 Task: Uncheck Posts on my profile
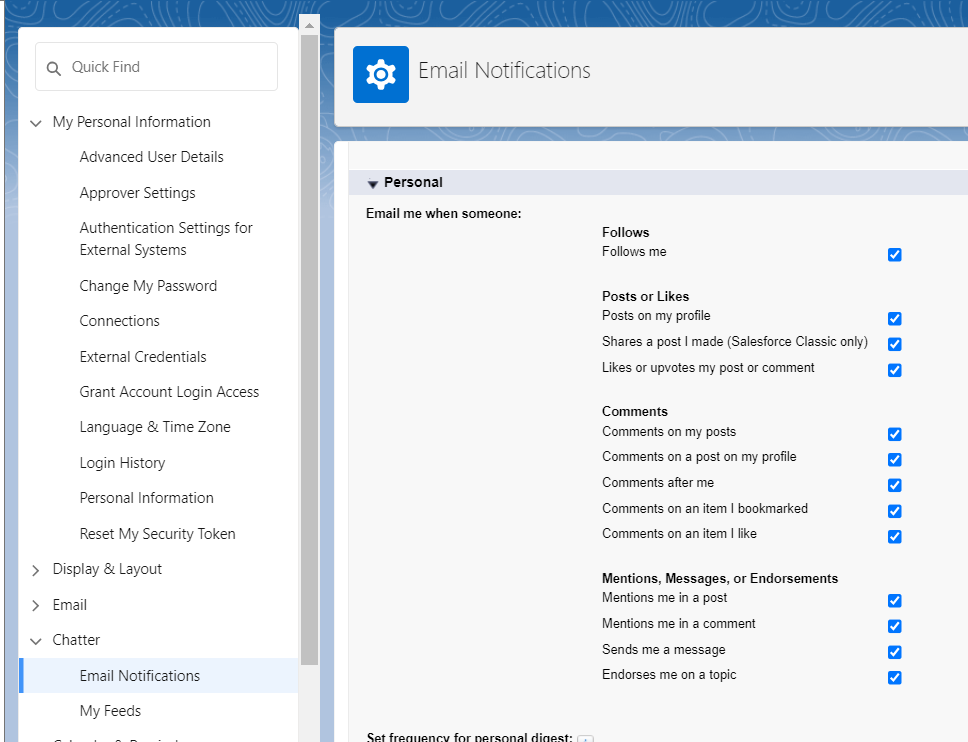895,319
